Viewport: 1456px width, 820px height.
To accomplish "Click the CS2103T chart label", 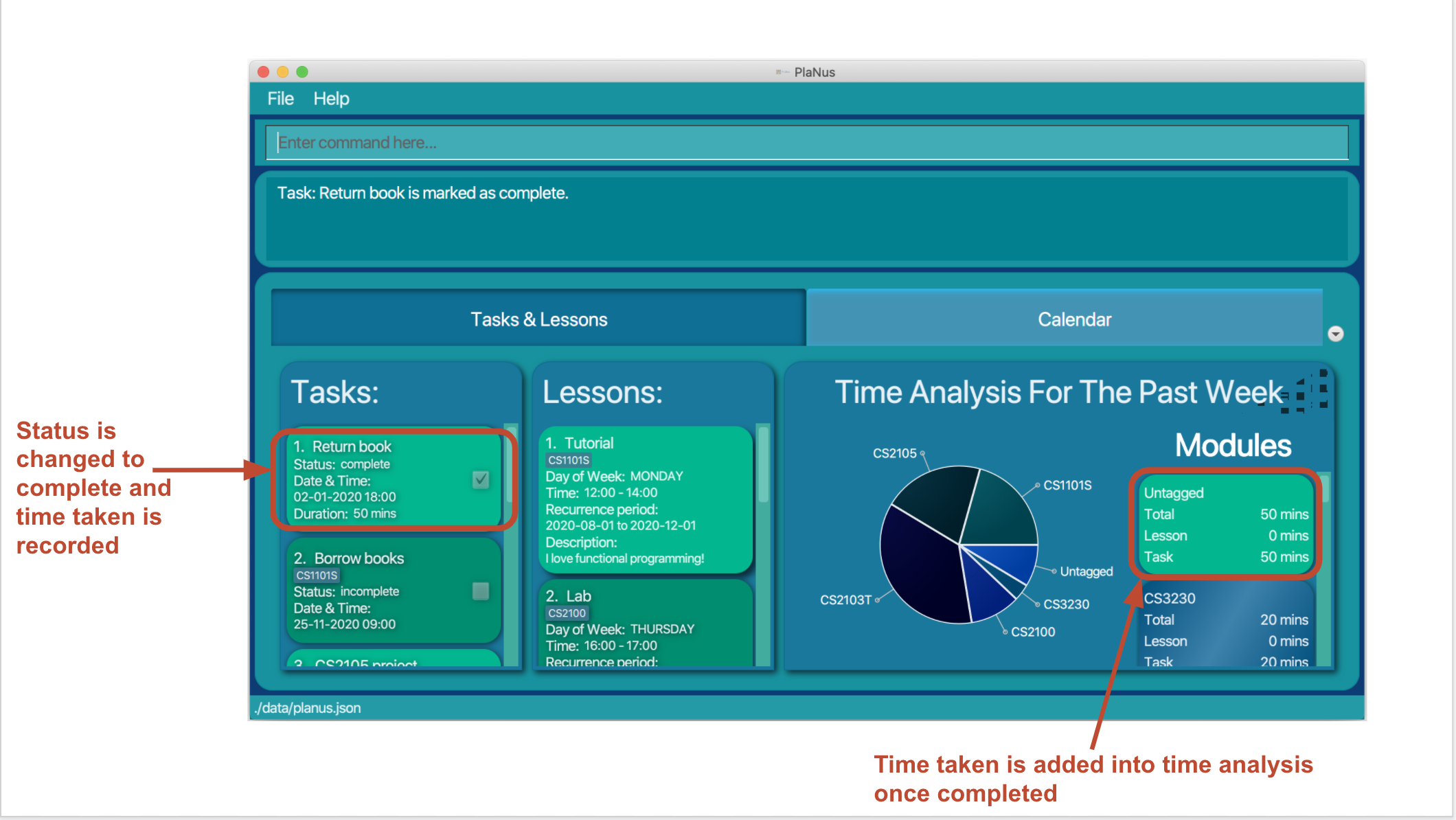I will (845, 600).
